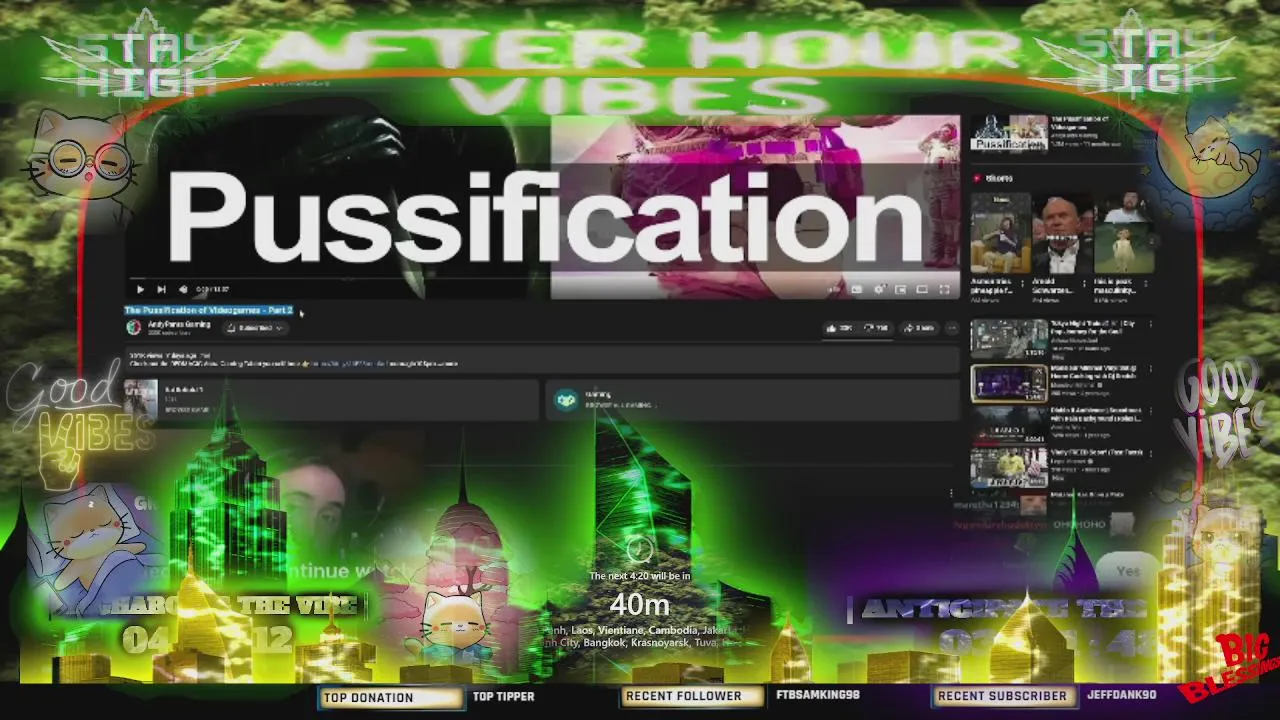Click the JEFFDANK90 subscriber name
The width and height of the screenshot is (1280, 720).
click(1122, 695)
